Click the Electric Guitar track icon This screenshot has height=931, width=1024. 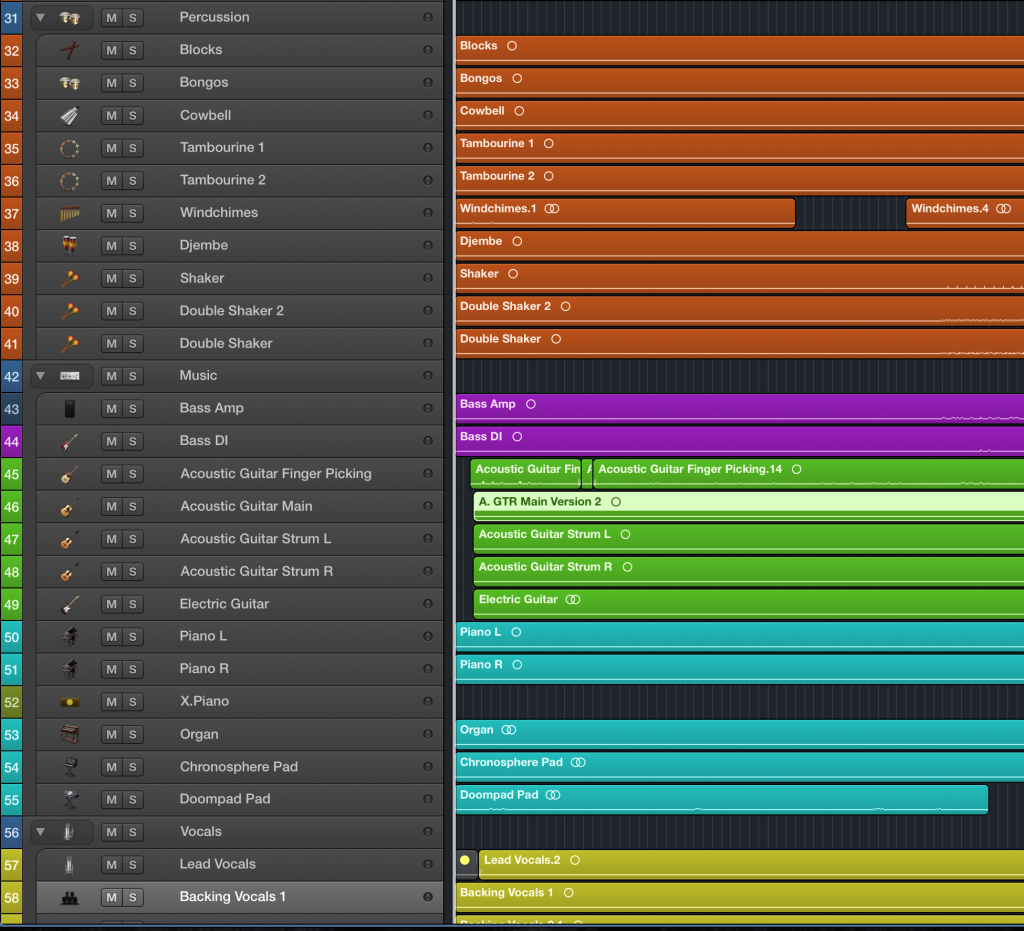[70, 605]
